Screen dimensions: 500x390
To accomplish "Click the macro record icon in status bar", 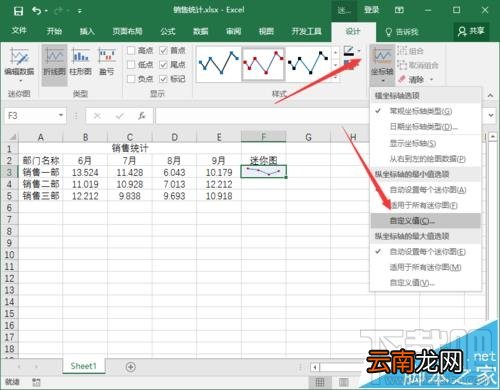I will coord(36,382).
